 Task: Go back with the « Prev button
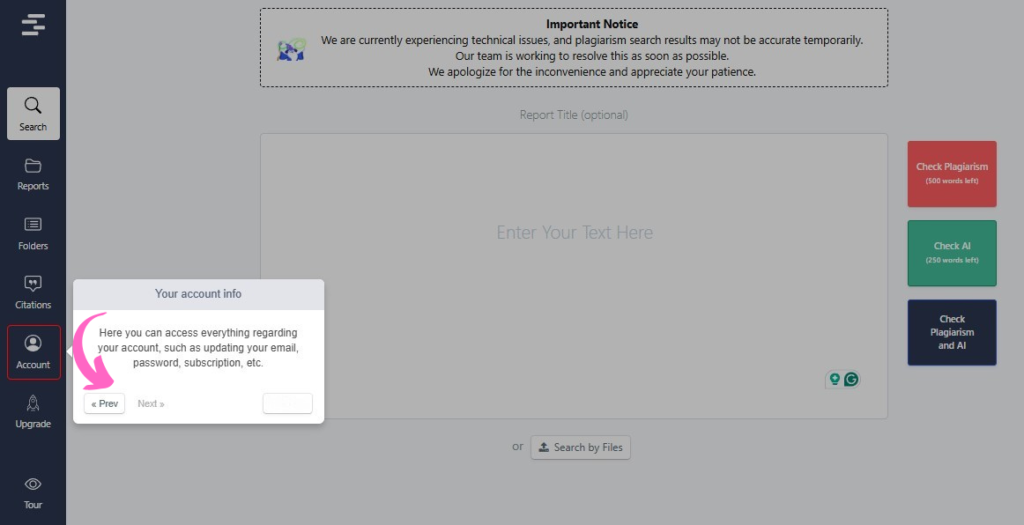104,404
